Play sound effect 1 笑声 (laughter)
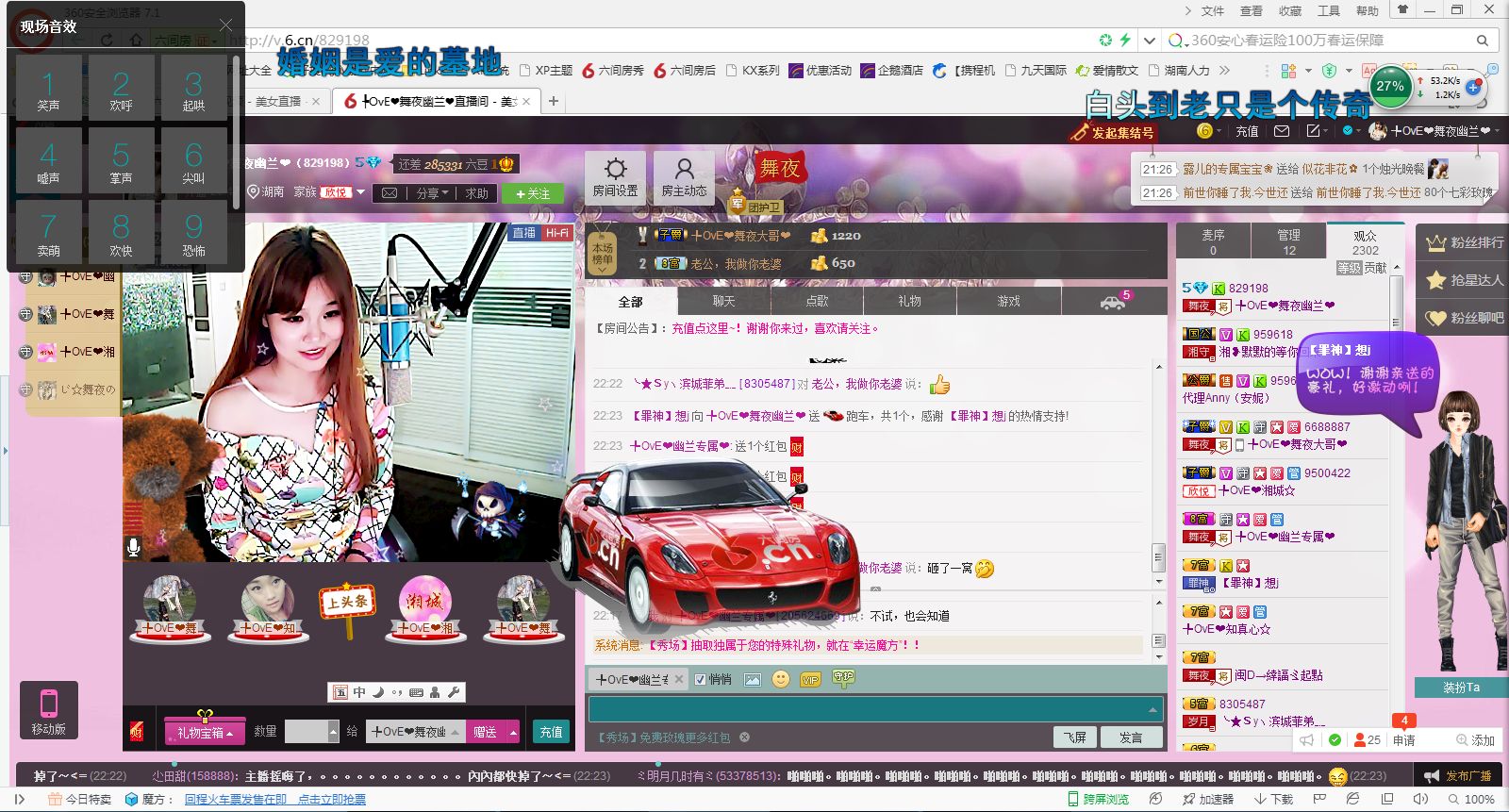Image resolution: width=1509 pixels, height=812 pixels. 48,87
